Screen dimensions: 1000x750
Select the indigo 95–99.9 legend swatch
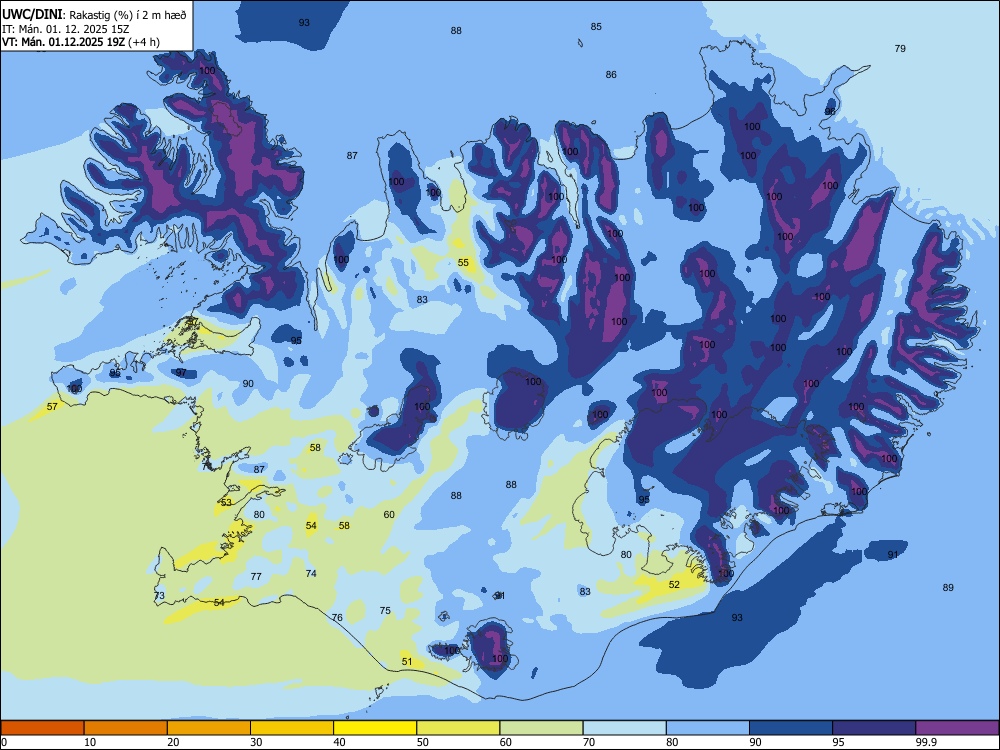pos(874,728)
